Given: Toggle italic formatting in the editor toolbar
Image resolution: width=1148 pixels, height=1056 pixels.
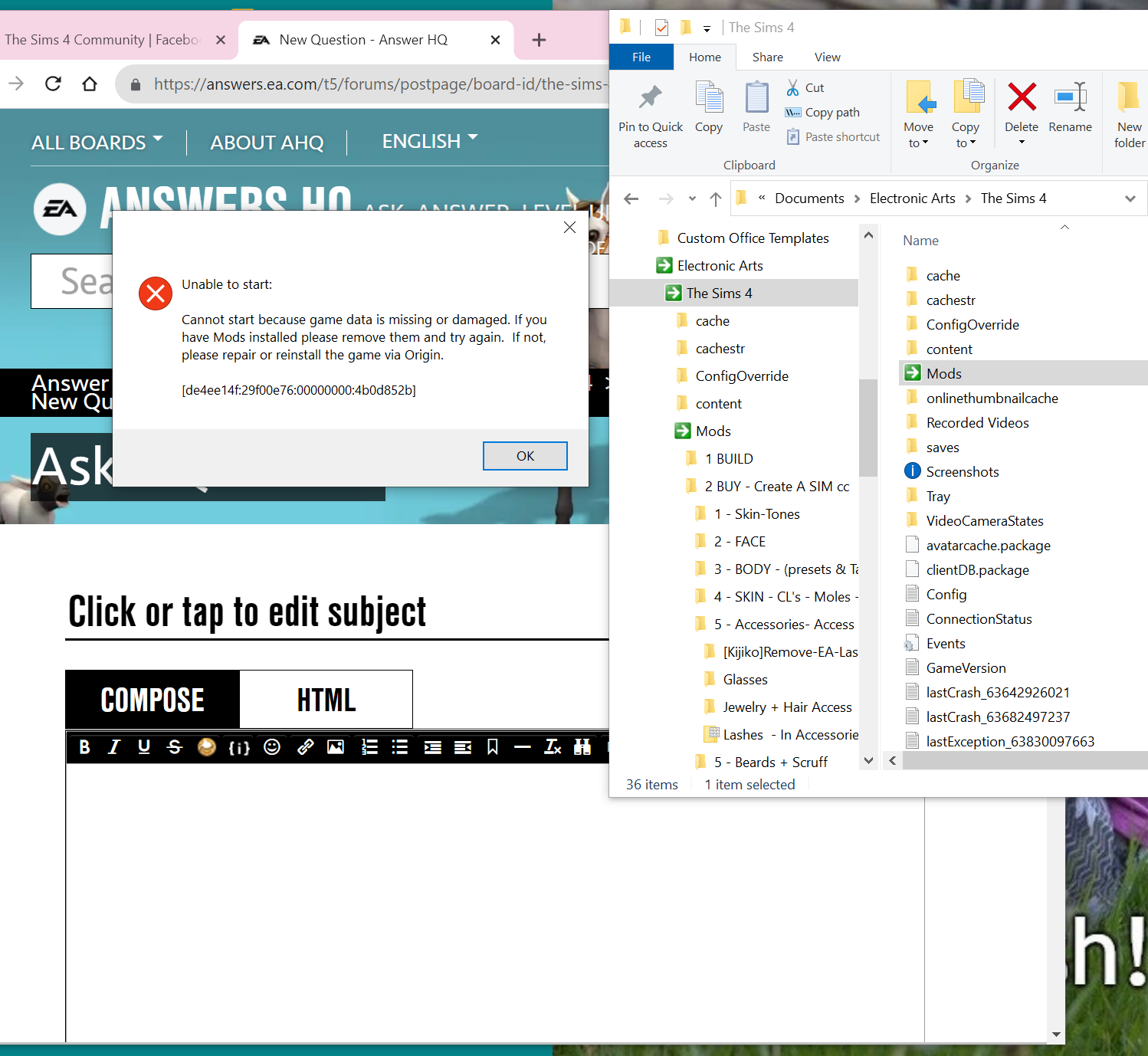Looking at the screenshot, I should [114, 747].
